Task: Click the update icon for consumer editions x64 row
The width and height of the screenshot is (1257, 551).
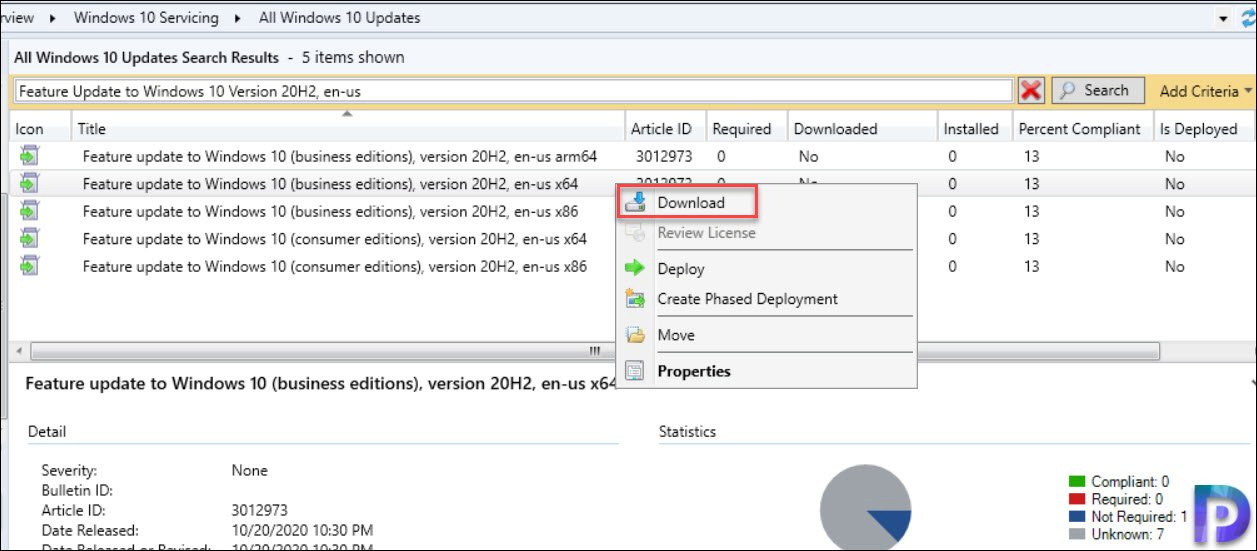Action: click(29, 238)
